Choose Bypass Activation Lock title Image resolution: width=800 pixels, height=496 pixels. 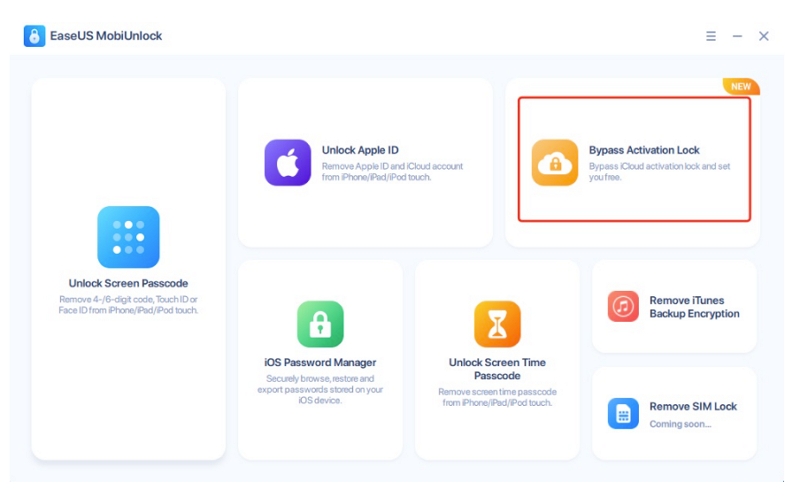coord(644,150)
